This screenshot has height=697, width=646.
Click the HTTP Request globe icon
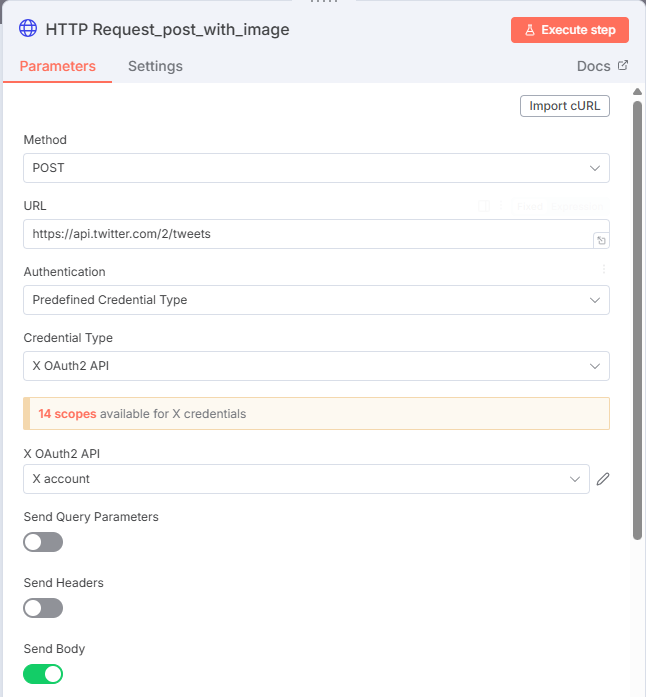pos(28,29)
